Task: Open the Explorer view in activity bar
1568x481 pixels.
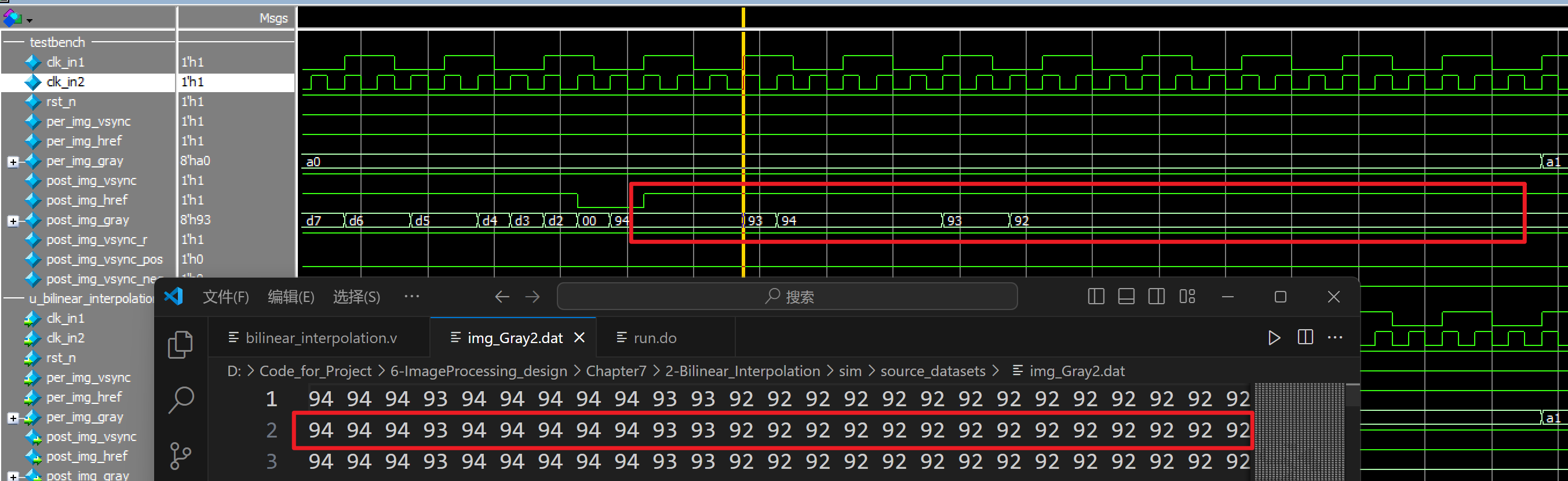Action: tap(180, 345)
